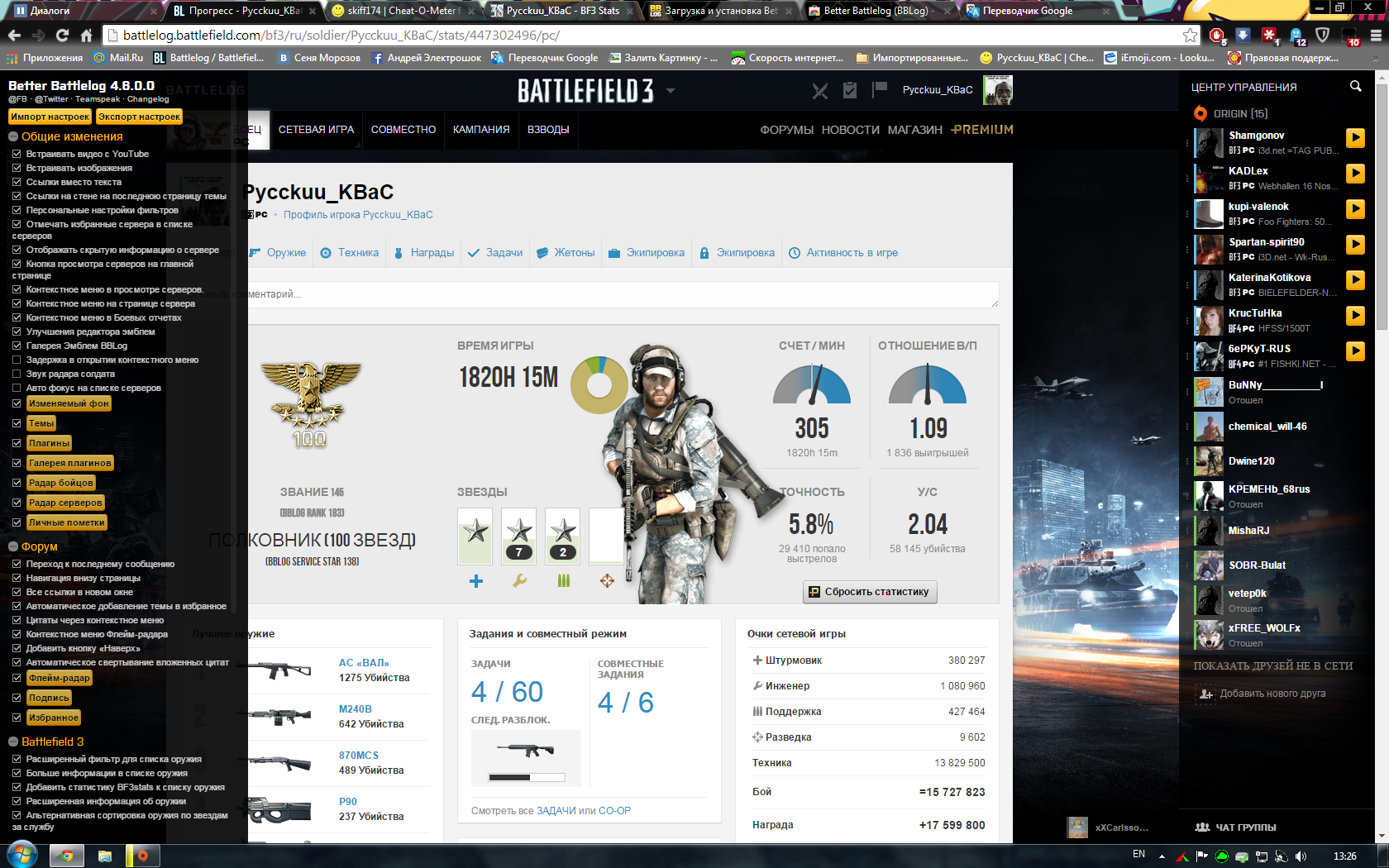The width and height of the screenshot is (1389, 868).
Task: Toggle Ссылки вместо текста checkbox
Action: (17, 182)
